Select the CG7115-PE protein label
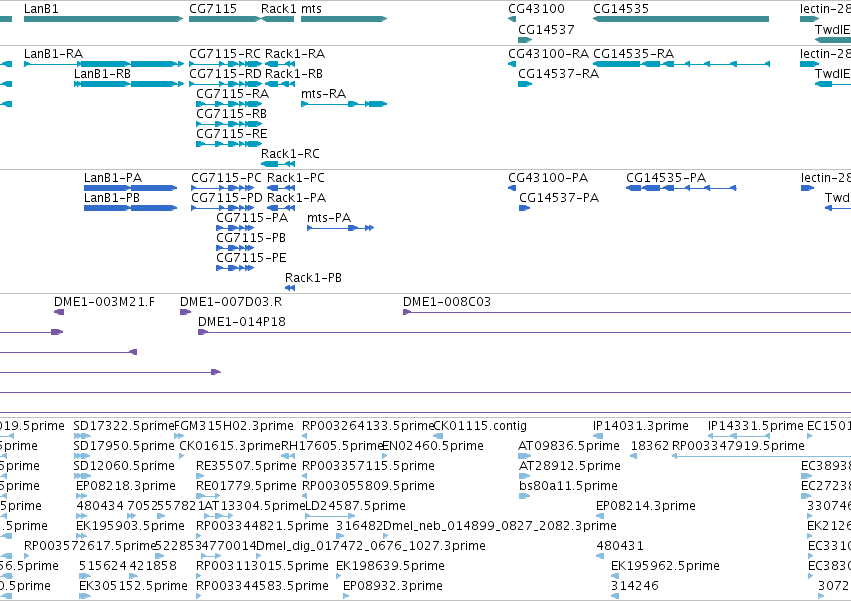 coord(251,258)
